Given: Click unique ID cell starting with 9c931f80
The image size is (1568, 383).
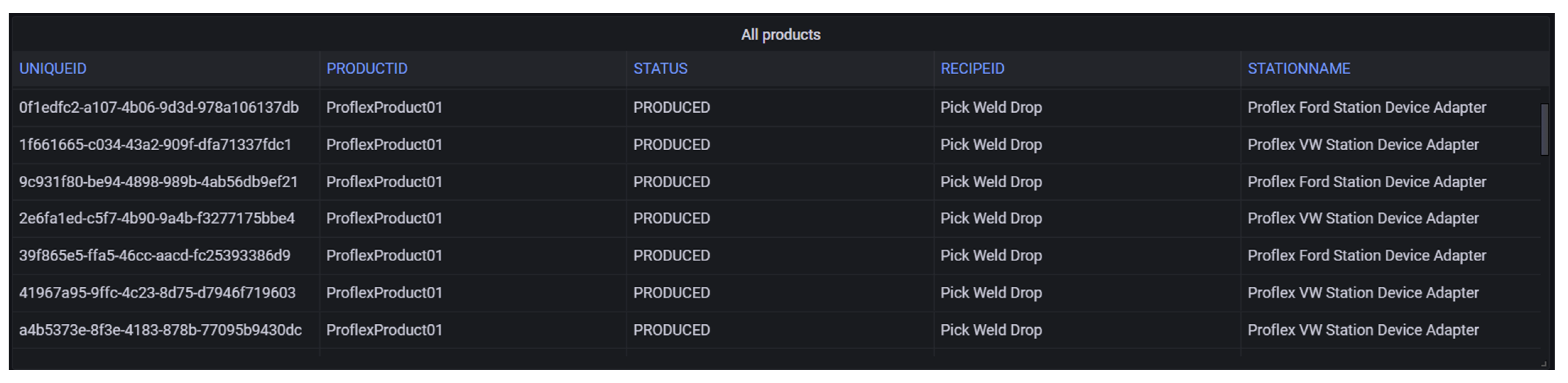Looking at the screenshot, I should click(158, 182).
